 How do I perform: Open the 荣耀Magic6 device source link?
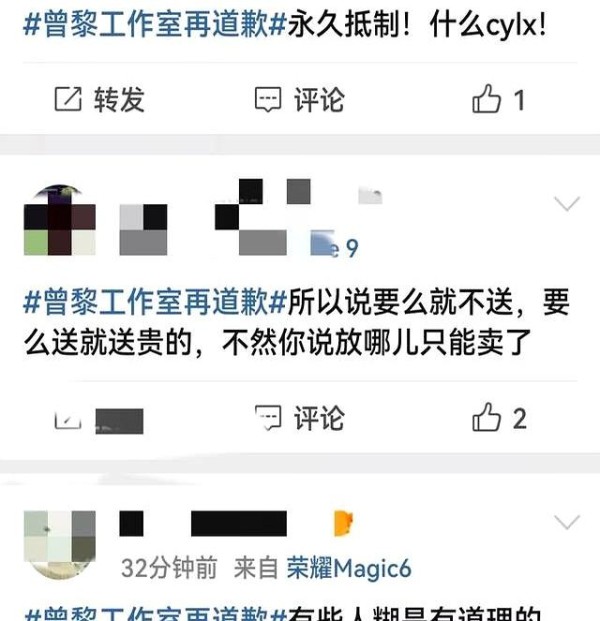point(349,568)
